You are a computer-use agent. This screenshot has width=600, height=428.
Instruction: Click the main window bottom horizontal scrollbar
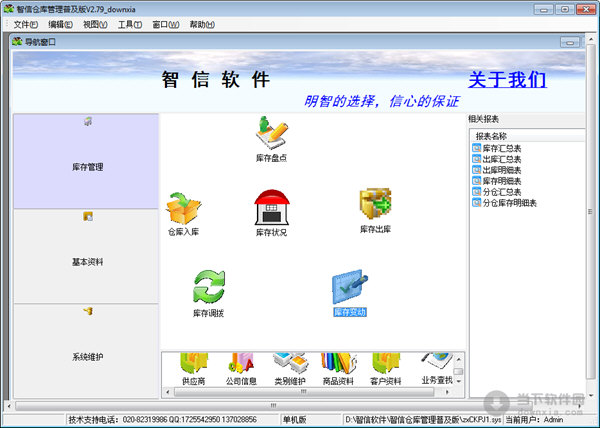273,405
